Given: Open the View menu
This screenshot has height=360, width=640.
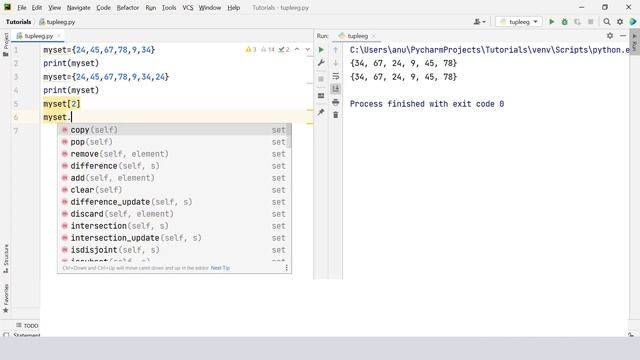Looking at the screenshot, I should point(54,7).
